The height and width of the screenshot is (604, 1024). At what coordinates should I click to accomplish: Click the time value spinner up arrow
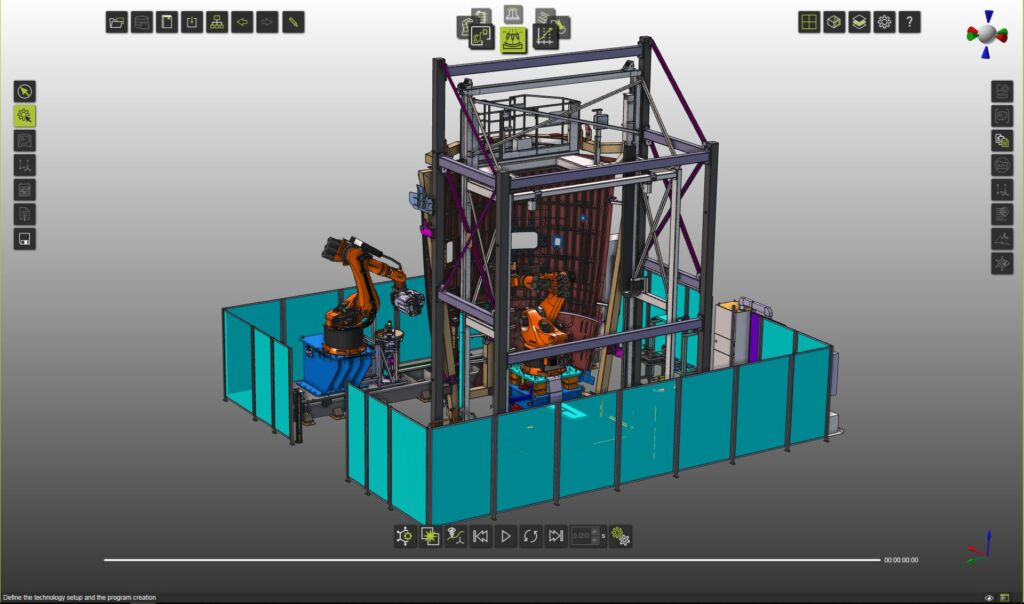(595, 532)
